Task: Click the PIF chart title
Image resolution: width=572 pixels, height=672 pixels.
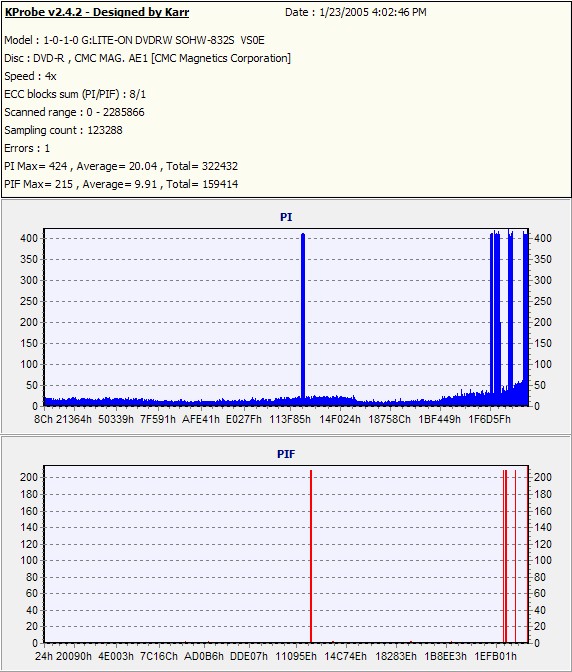Action: [x=286, y=454]
